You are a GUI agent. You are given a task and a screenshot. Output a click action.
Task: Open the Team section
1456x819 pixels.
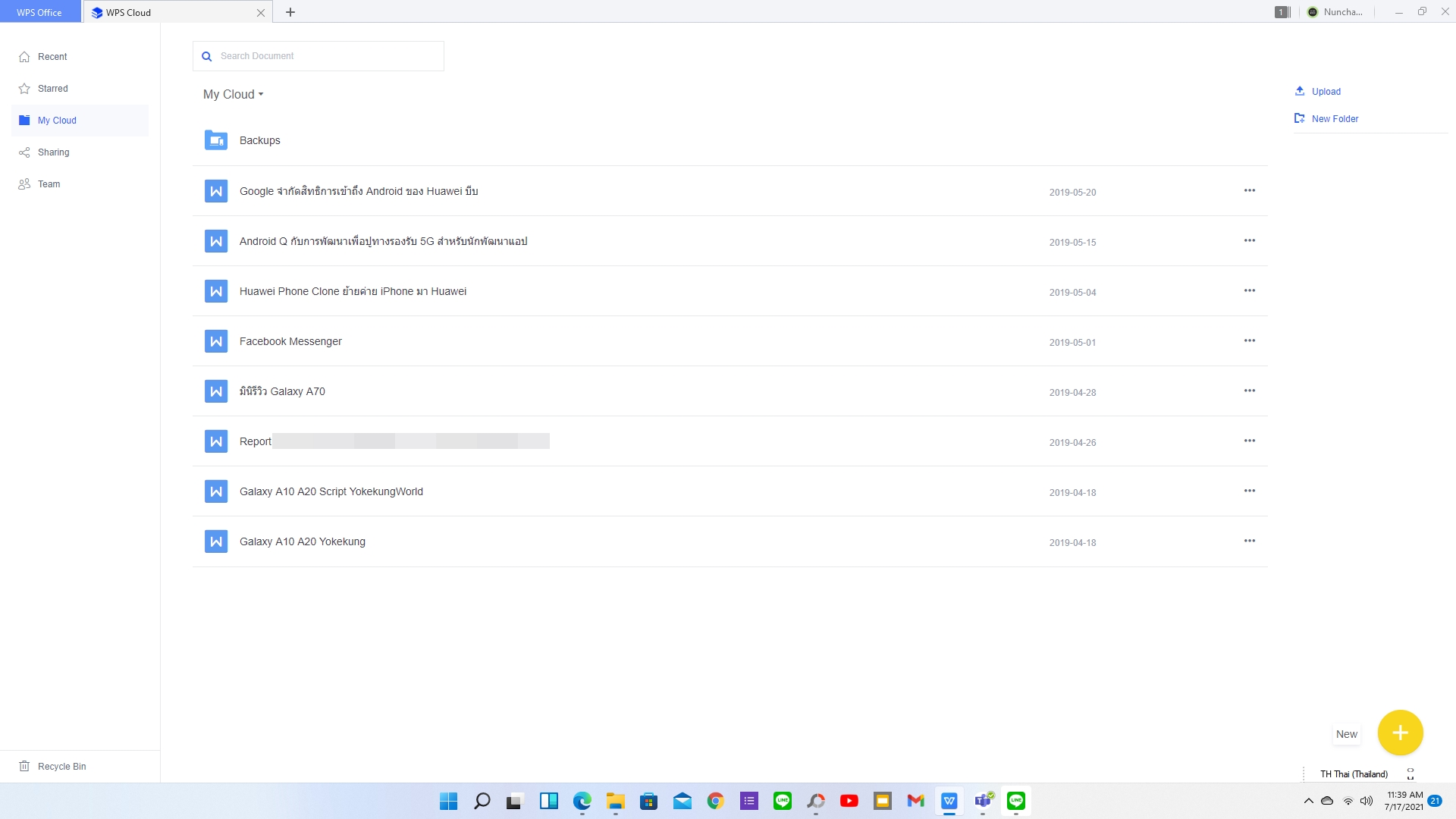point(80,184)
